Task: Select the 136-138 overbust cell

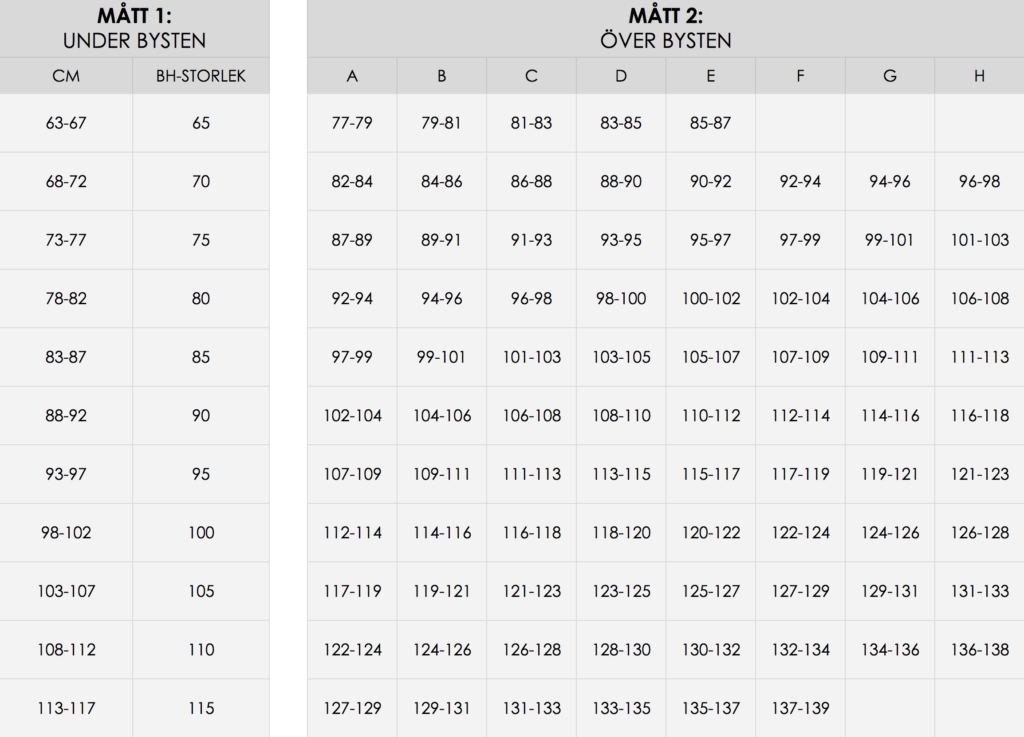Action: tap(979, 650)
